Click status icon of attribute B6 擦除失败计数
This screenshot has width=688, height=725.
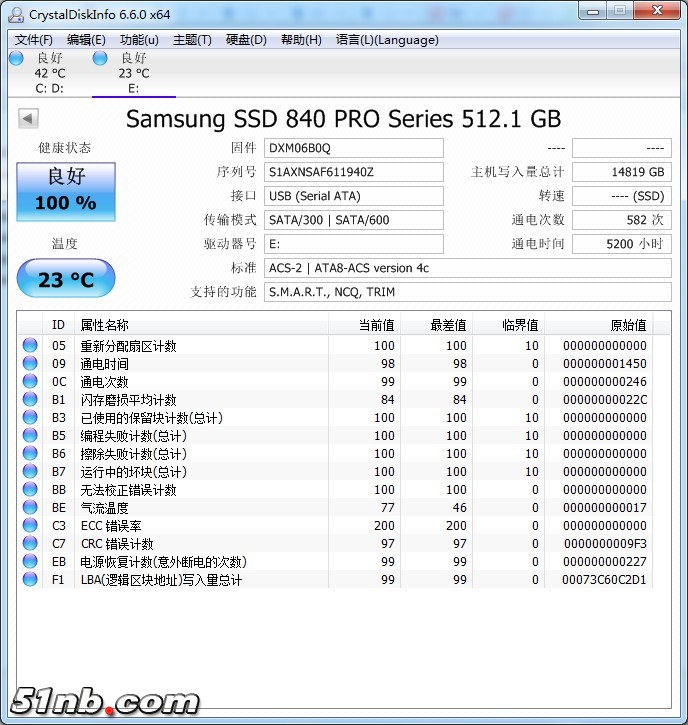(x=30, y=453)
